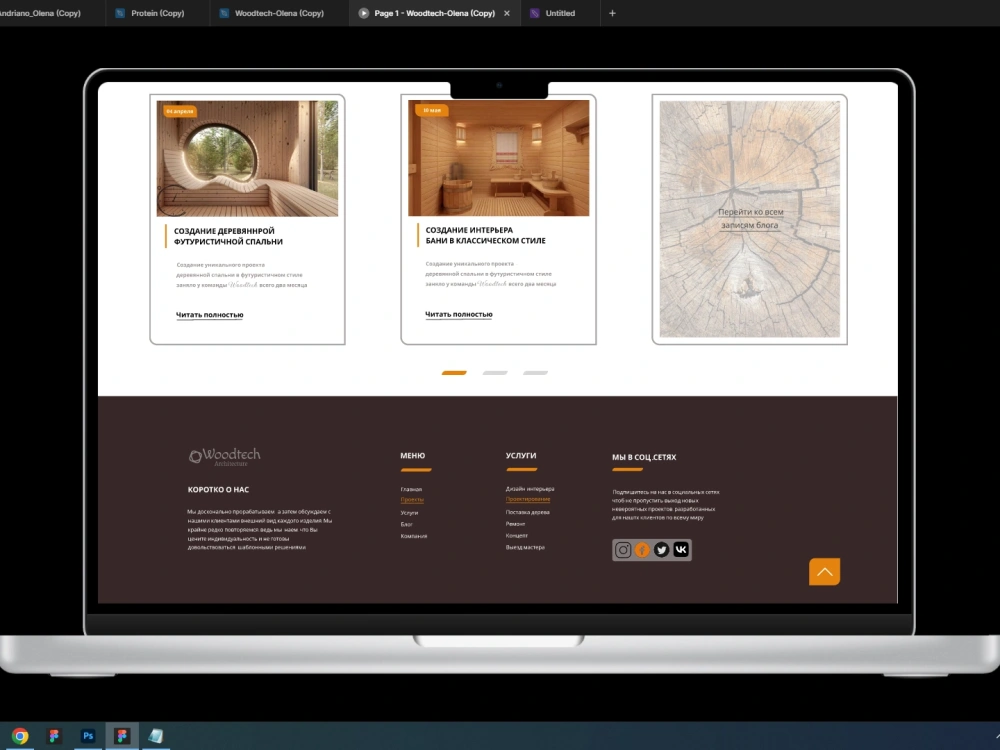Screen dimensions: 1000x750
Task: Click the Концепт service link
Action: [x=517, y=536]
